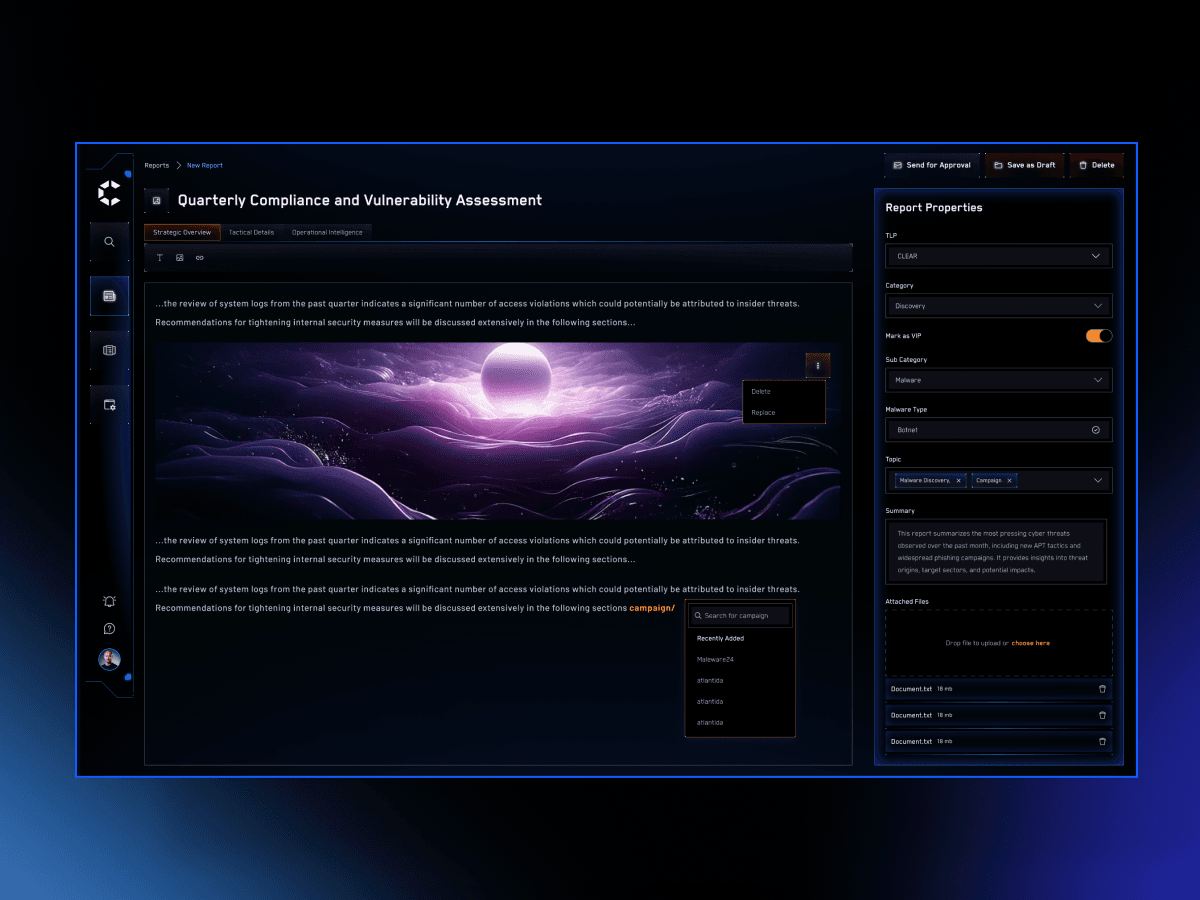Open the search icon in the sidebar
The image size is (1200, 900).
click(x=109, y=241)
